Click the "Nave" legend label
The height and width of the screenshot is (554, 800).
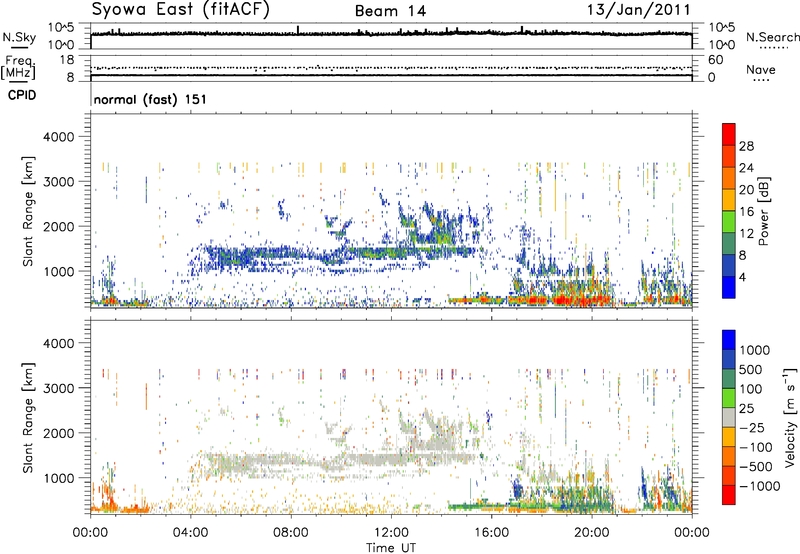point(761,70)
